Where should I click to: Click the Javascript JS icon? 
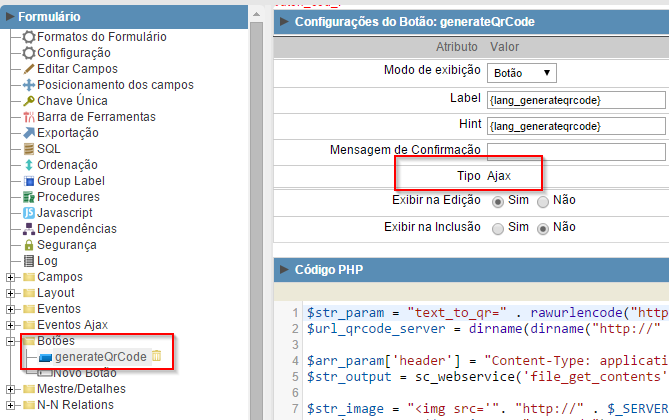29,213
